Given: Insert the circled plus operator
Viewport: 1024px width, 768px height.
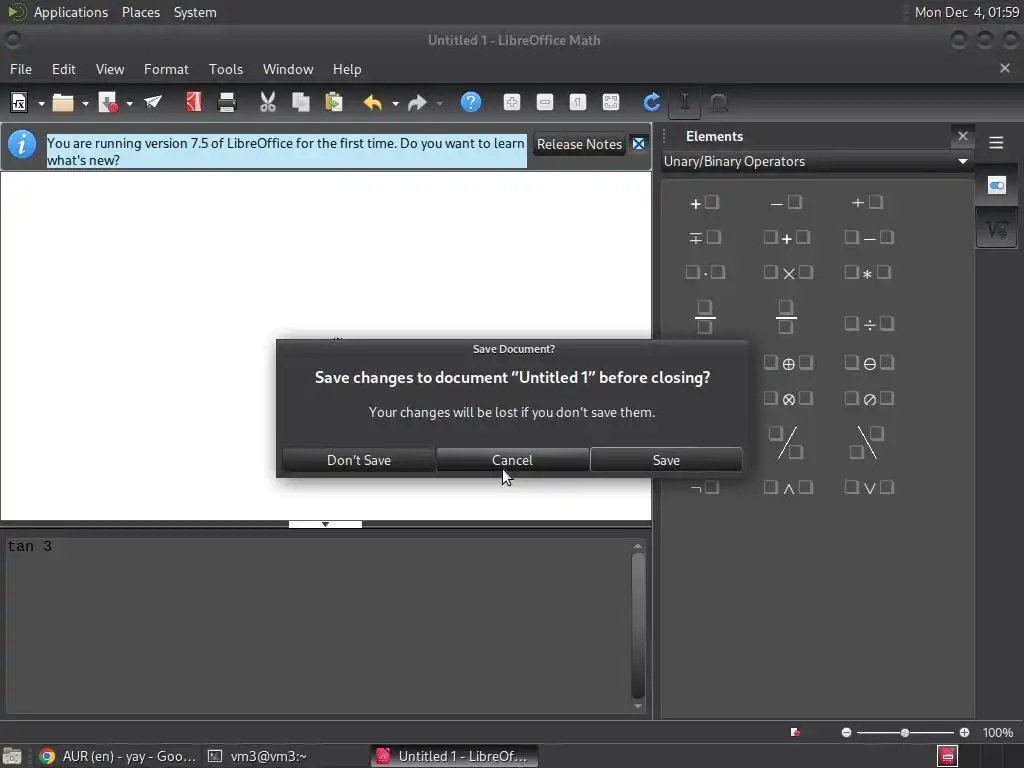Looking at the screenshot, I should click(788, 363).
